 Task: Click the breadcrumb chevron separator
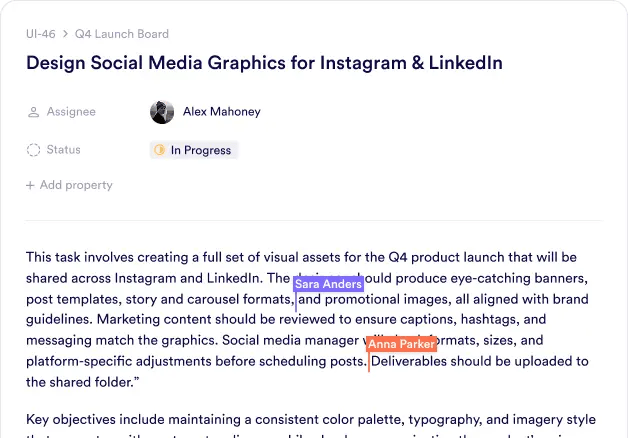coord(65,33)
